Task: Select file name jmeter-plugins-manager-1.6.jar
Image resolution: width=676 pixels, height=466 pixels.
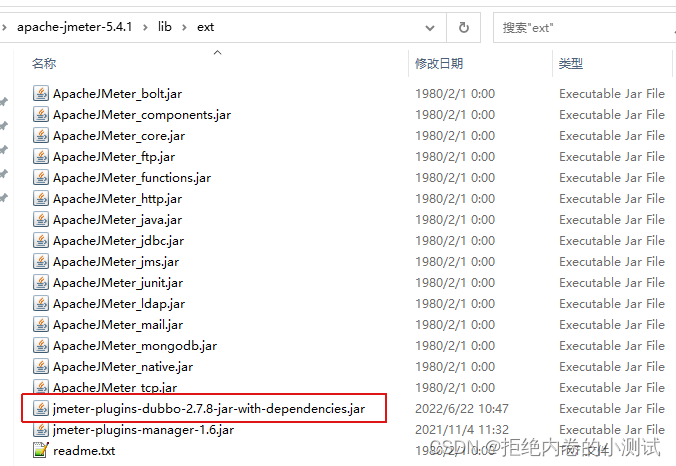Action: tap(144, 430)
